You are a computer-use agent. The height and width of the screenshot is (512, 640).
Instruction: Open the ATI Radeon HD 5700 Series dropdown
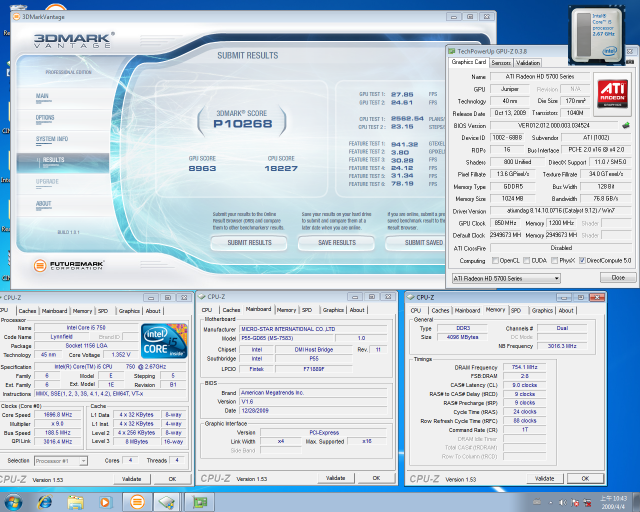point(506,278)
